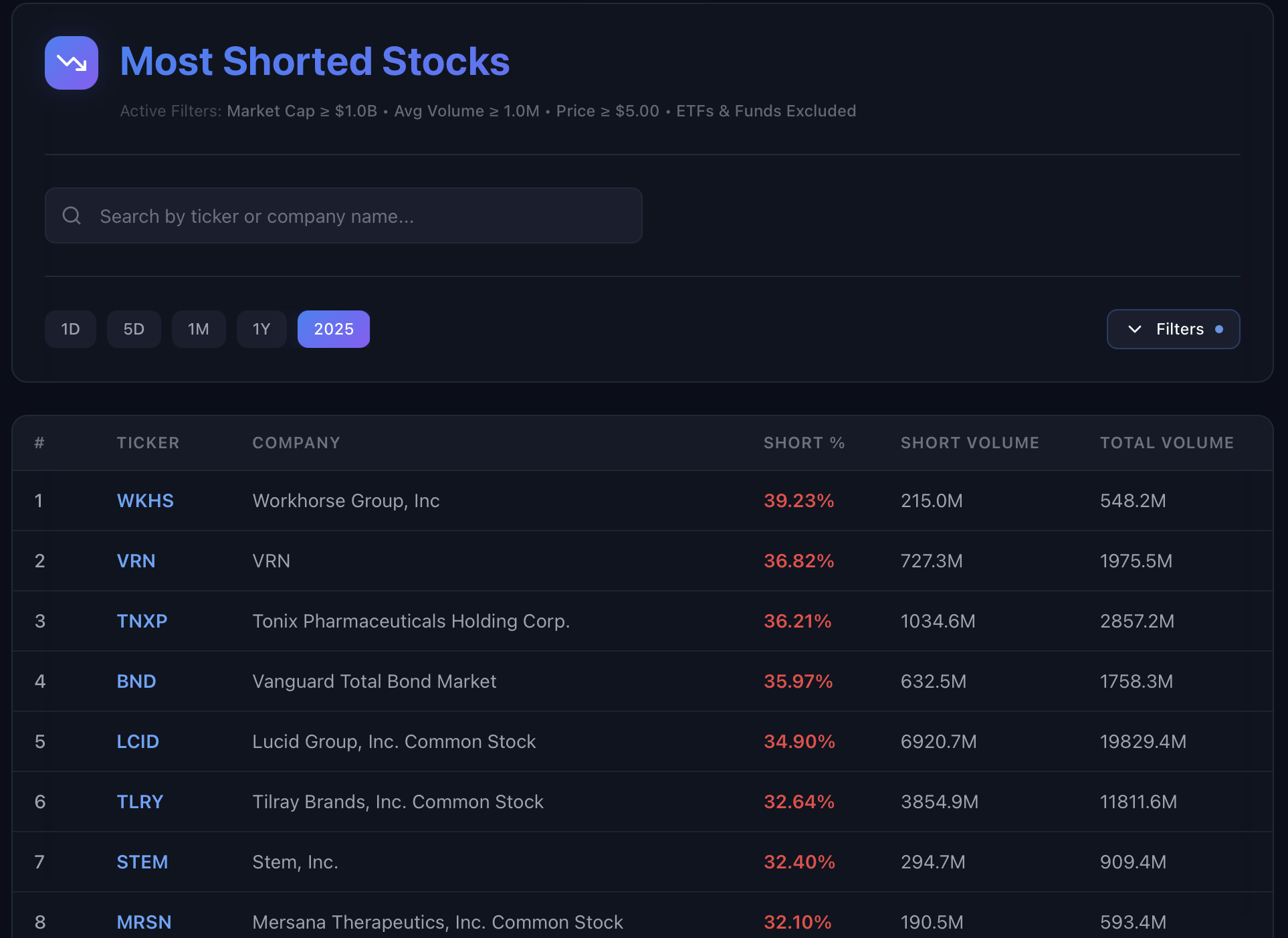
Task: Expand the Filters dropdown chevron
Action: click(x=1134, y=329)
